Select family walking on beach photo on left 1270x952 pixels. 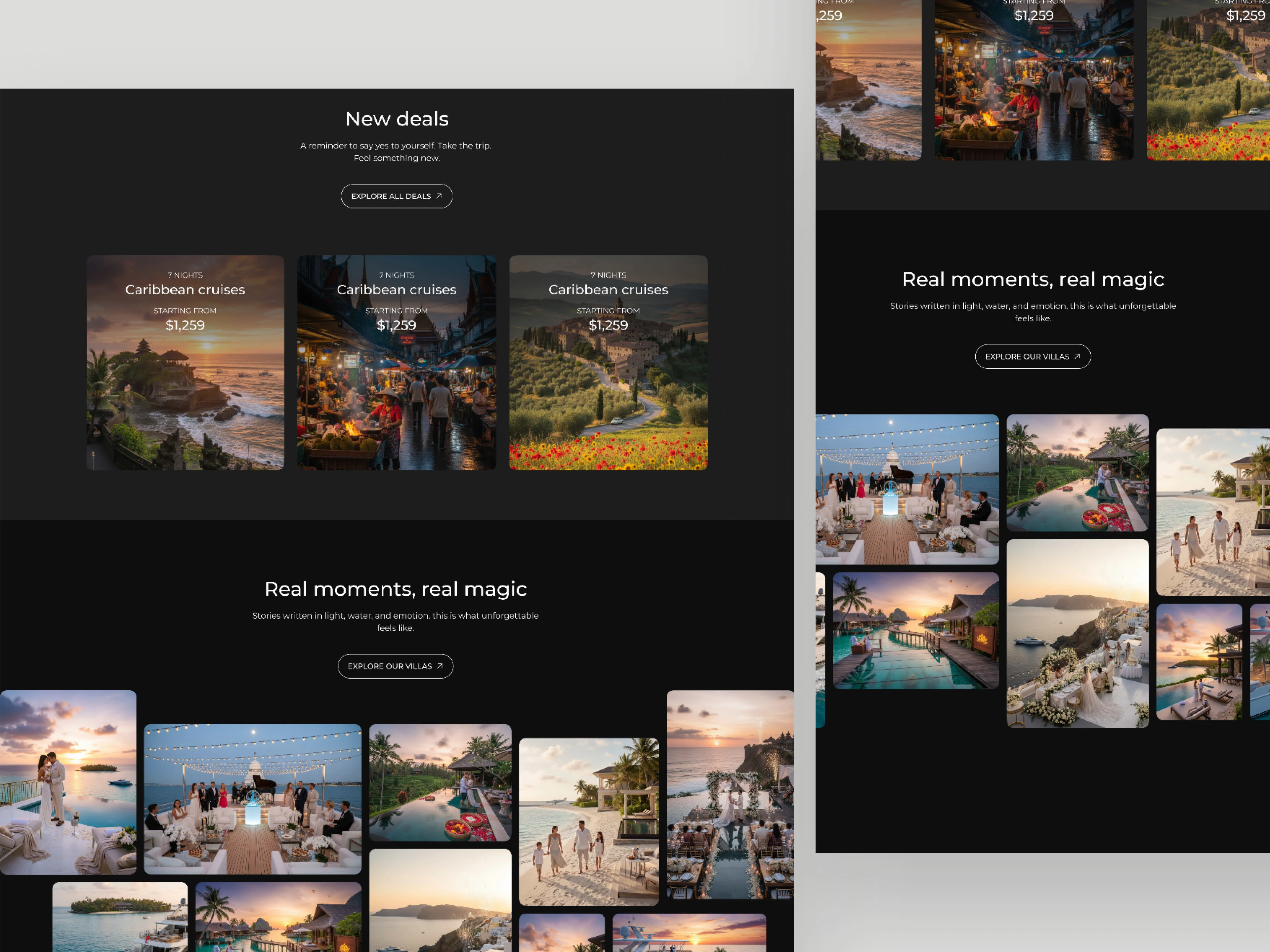[588, 822]
